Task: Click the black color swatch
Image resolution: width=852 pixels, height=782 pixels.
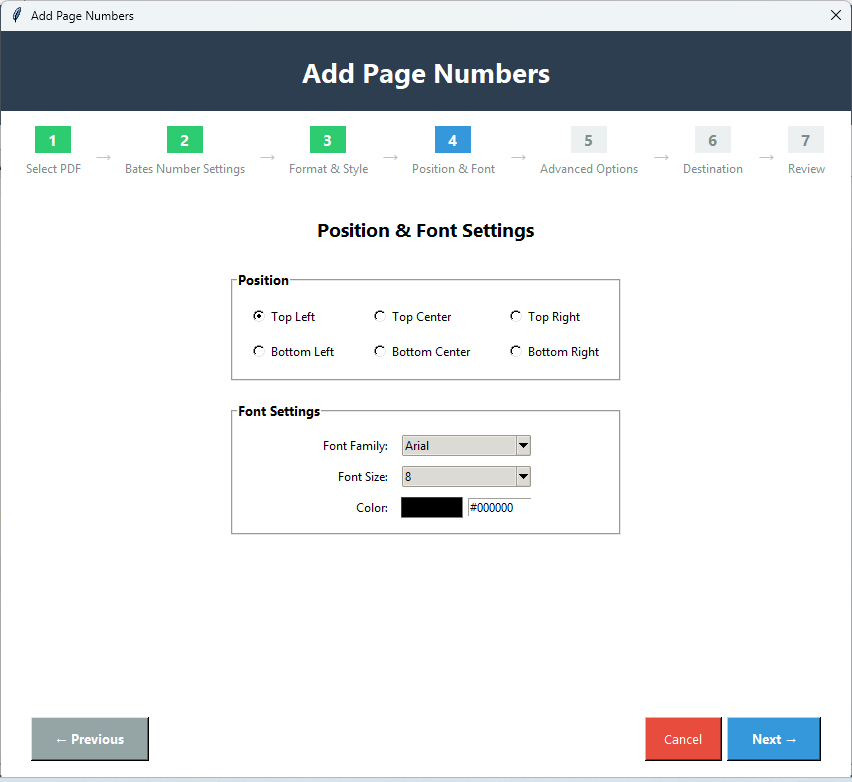Action: [431, 507]
